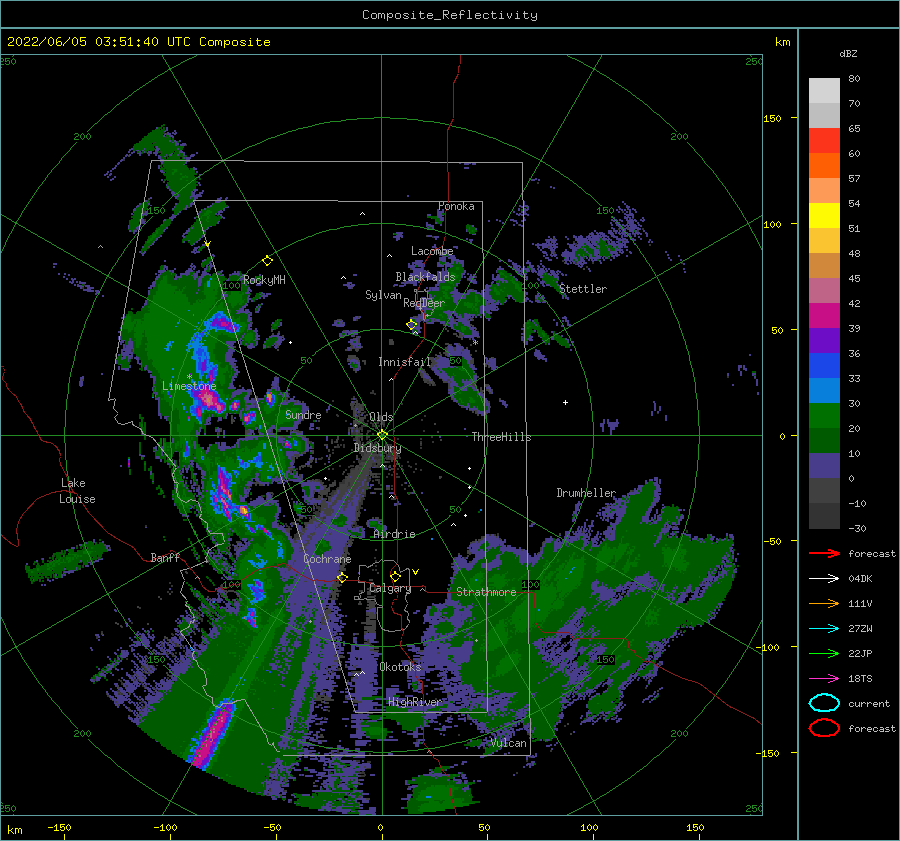Click the orange 111V arrow in legend
900x841 pixels.
[824, 603]
